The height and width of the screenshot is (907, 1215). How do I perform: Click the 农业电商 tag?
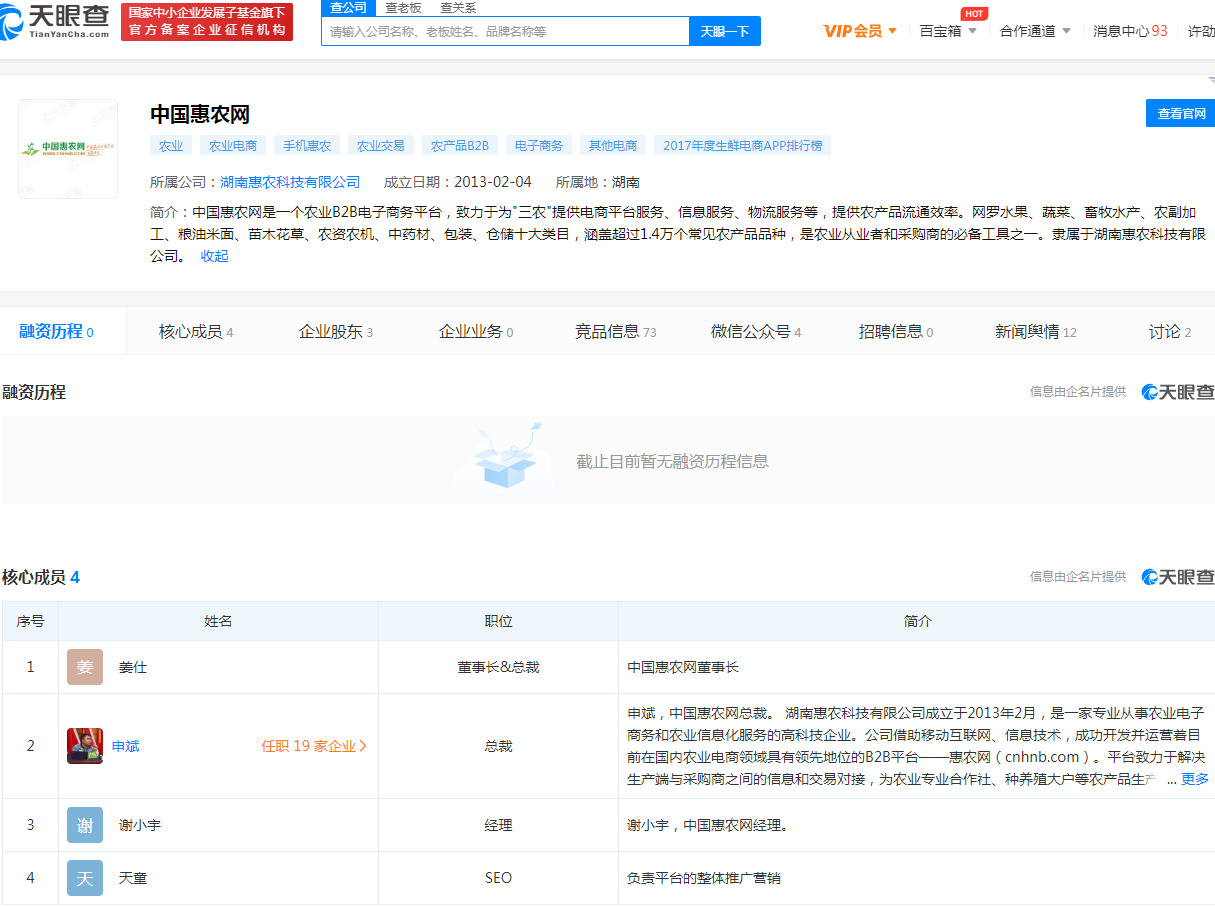233,146
